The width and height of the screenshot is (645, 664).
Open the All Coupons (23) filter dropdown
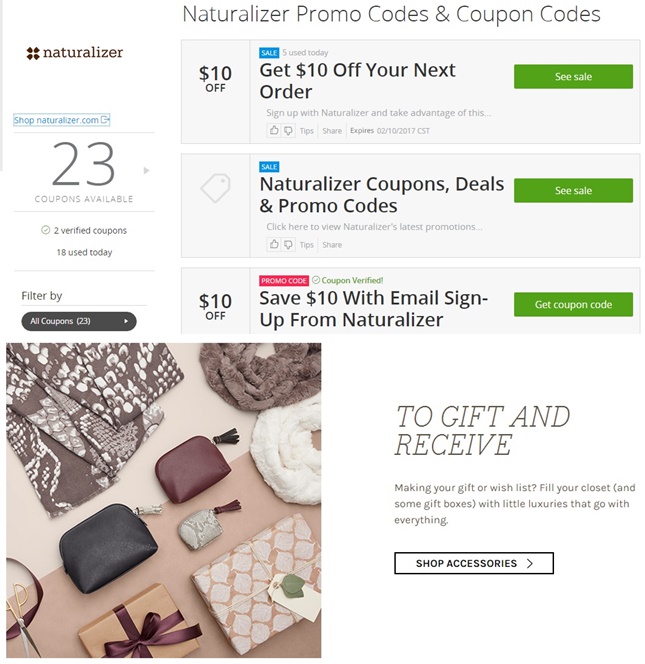point(79,321)
